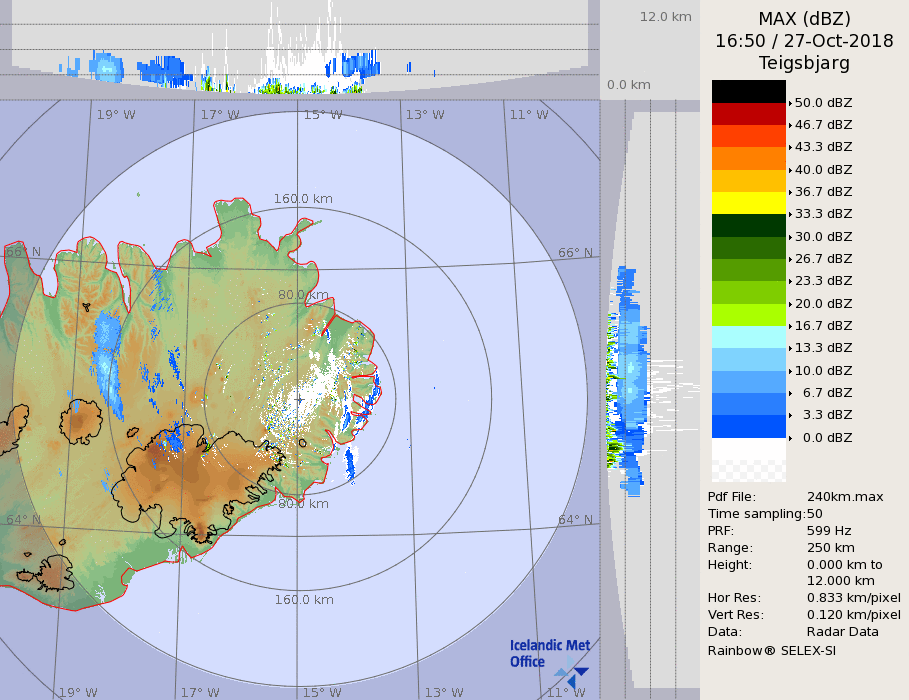Select the deep blue 0.0 dBZ swatch
This screenshot has height=700, width=909.
(748, 427)
